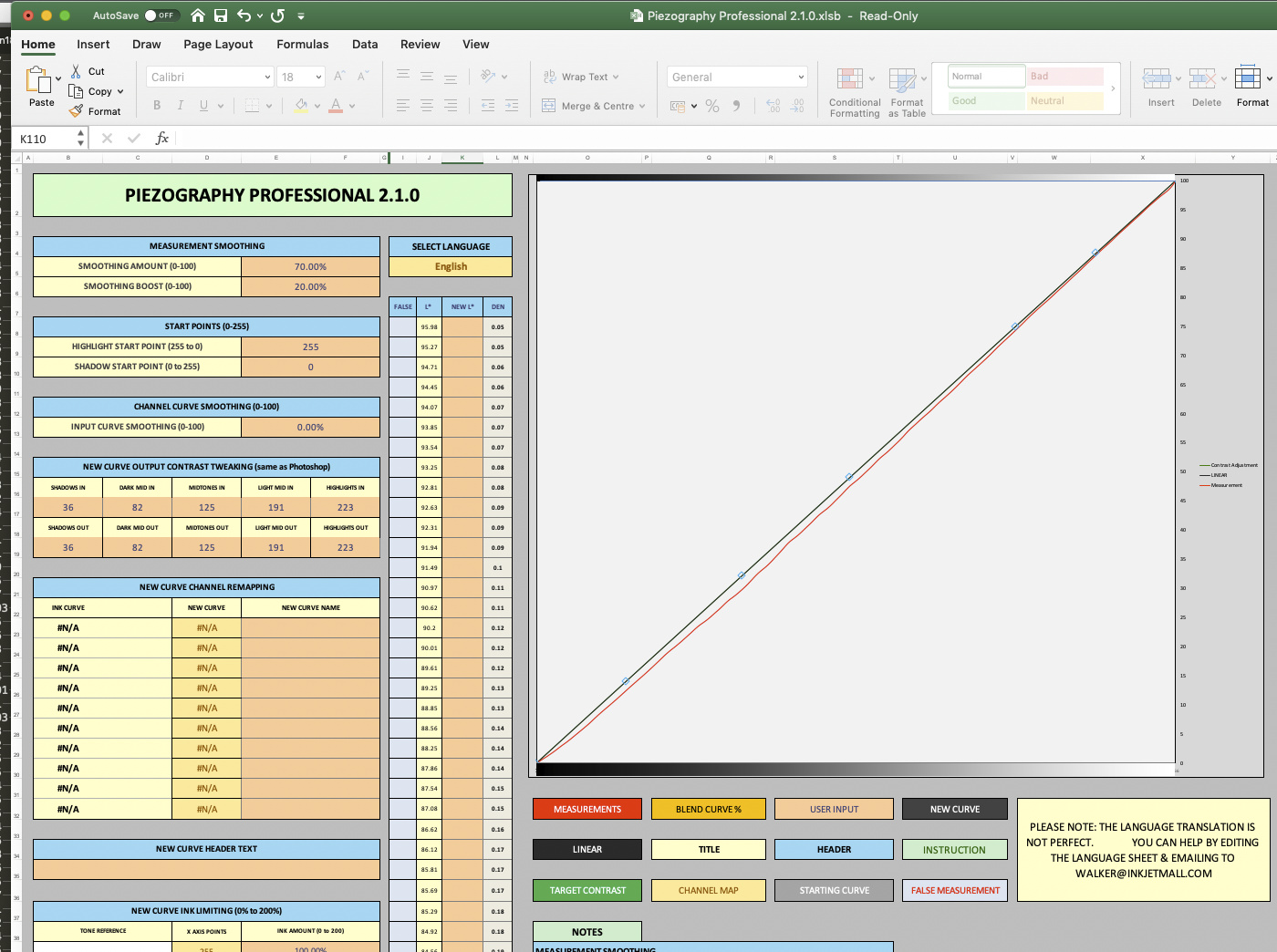Click the Delete cells icon
The image size is (1277, 952).
(1202, 78)
